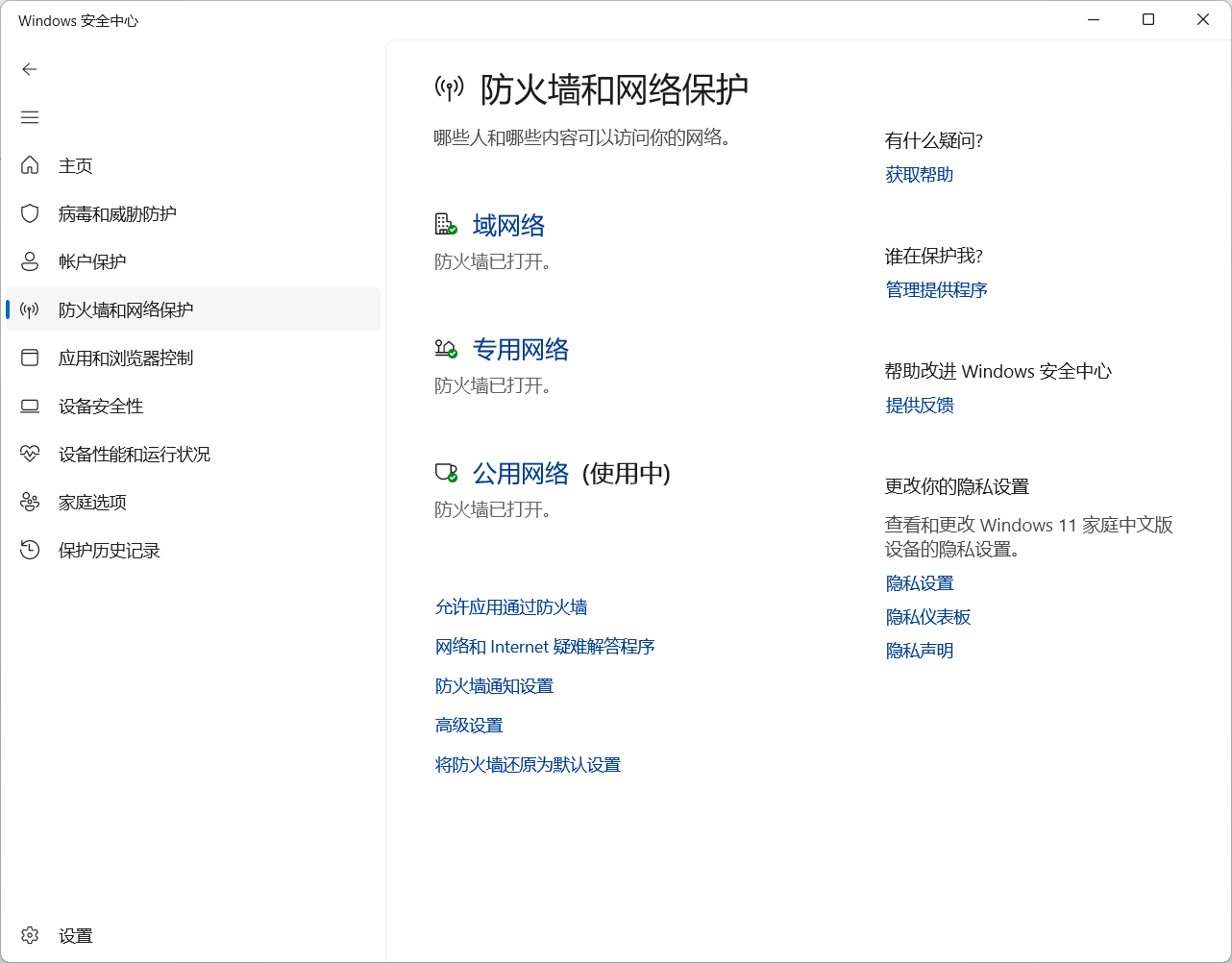The height and width of the screenshot is (963, 1232).
Task: Click the device health heart icon
Action: (x=30, y=454)
